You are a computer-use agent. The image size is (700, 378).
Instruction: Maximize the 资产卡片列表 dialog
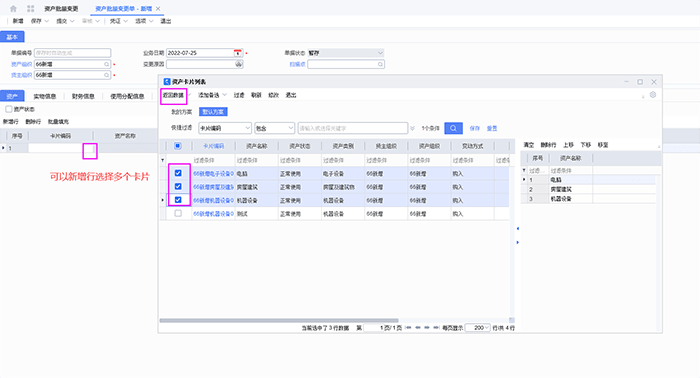(640, 82)
